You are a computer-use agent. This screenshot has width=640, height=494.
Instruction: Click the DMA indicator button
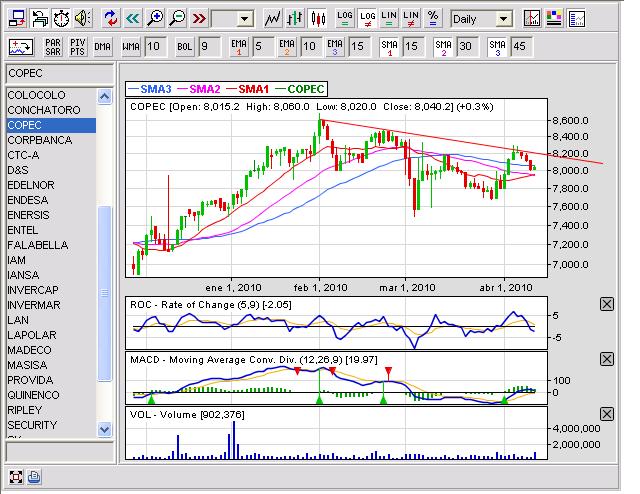click(103, 46)
